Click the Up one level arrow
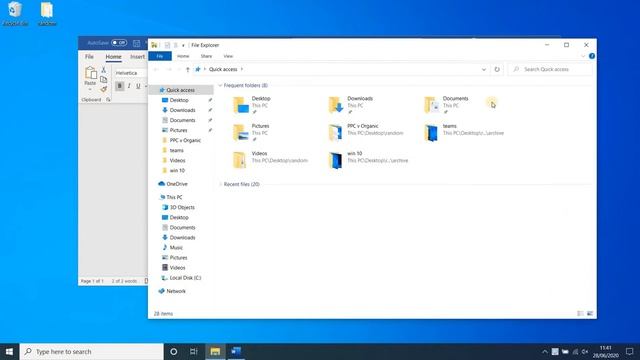 [187, 70]
